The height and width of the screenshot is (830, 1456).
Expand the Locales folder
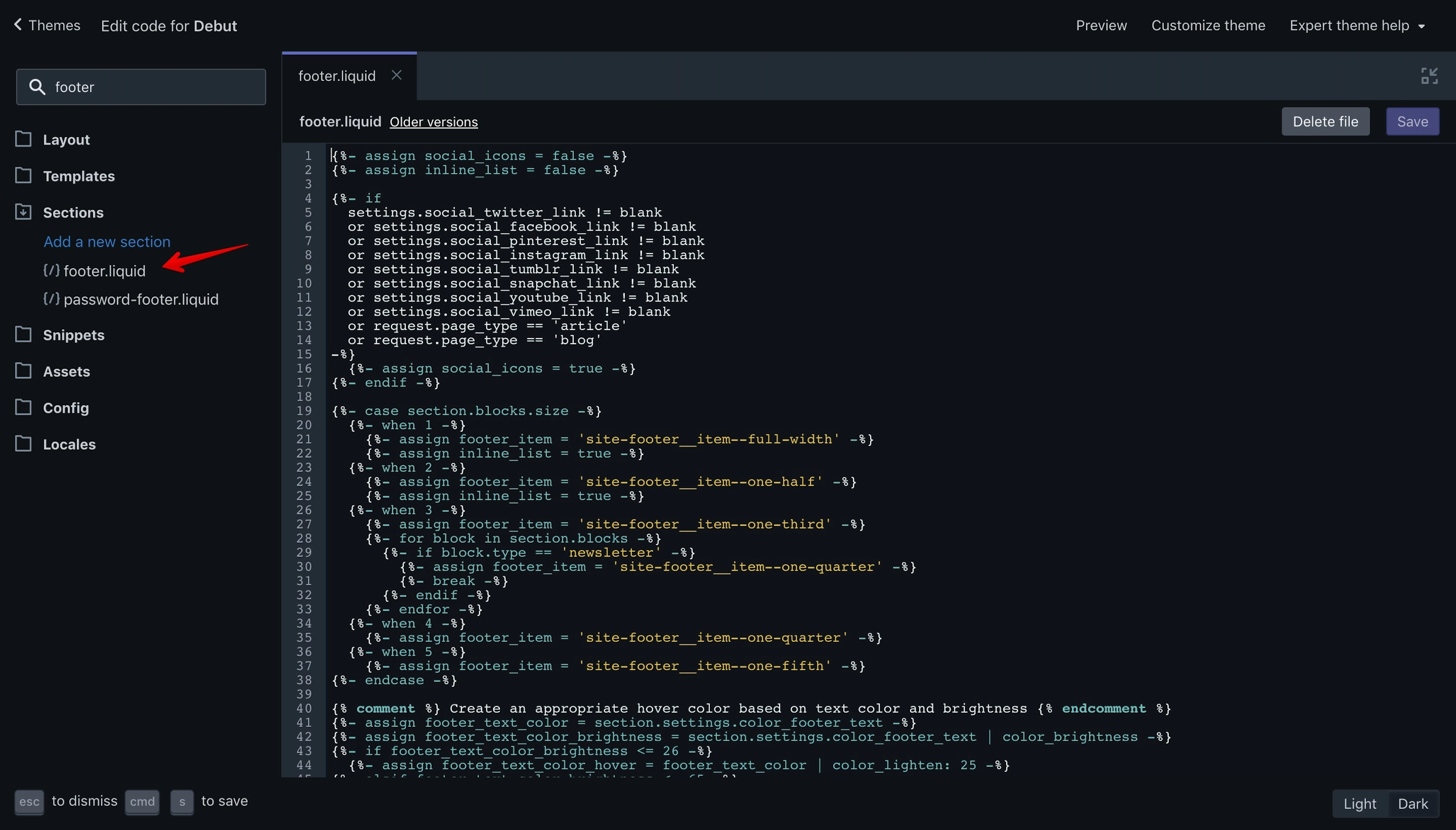[69, 445]
